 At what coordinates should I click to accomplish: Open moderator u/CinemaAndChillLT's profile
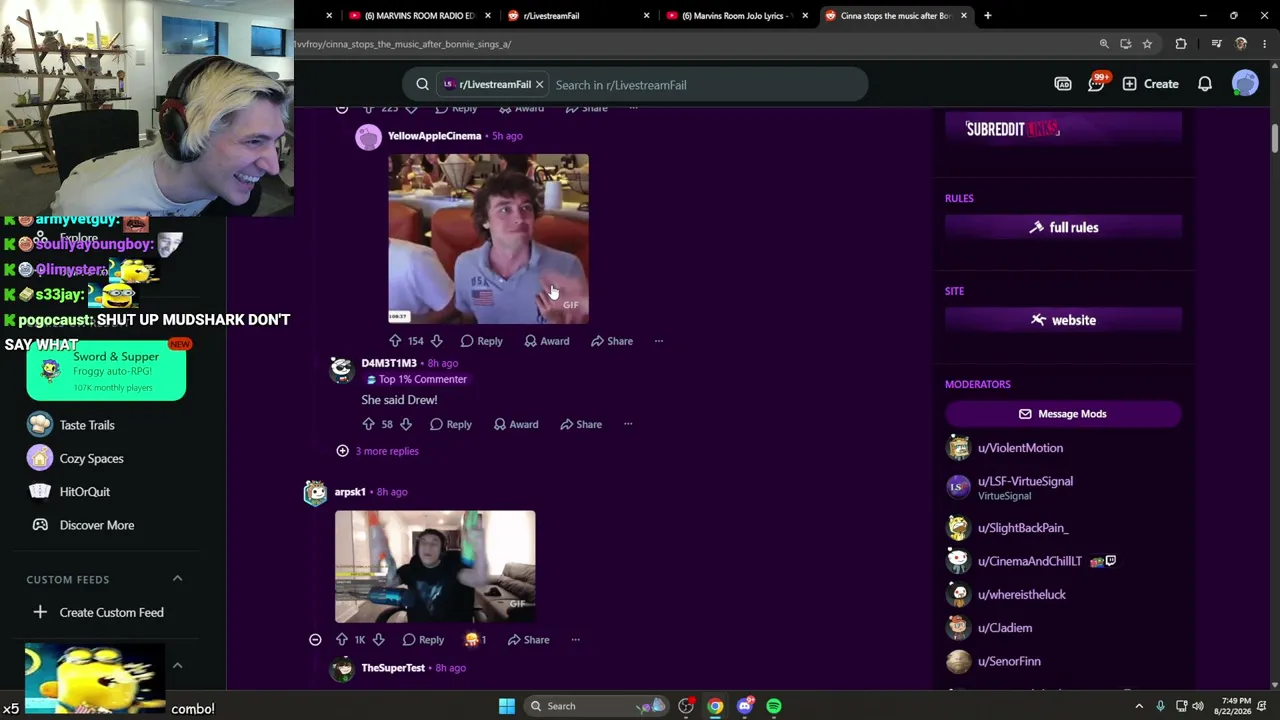[1029, 561]
